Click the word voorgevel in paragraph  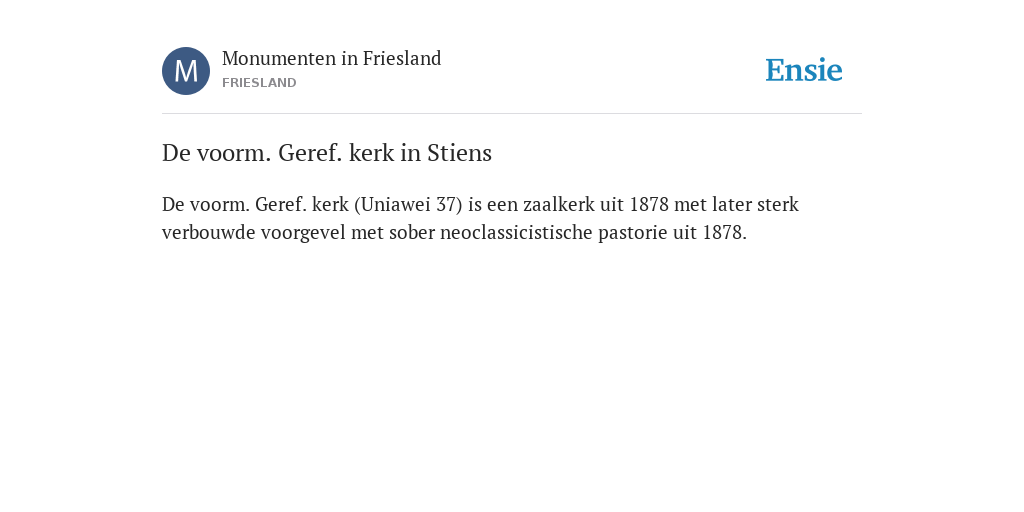(x=303, y=234)
